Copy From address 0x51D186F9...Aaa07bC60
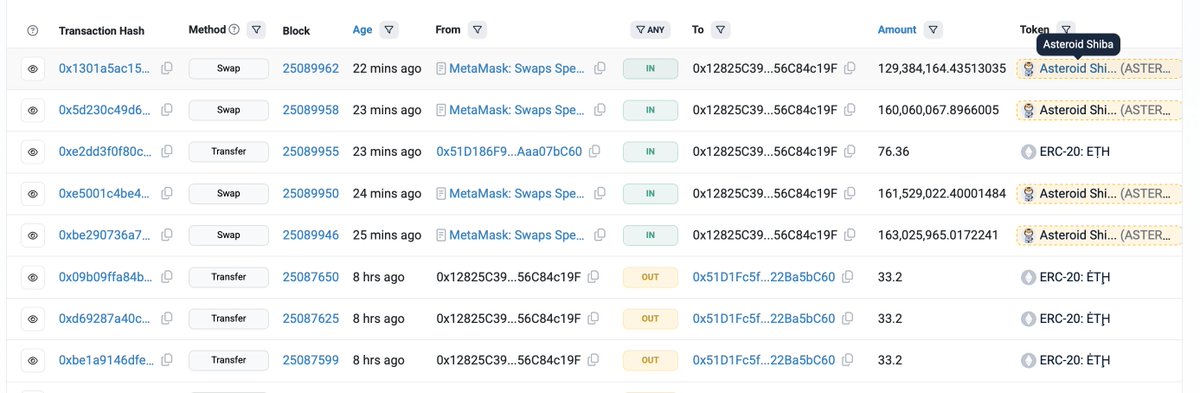The image size is (1200, 393). [x=595, y=152]
